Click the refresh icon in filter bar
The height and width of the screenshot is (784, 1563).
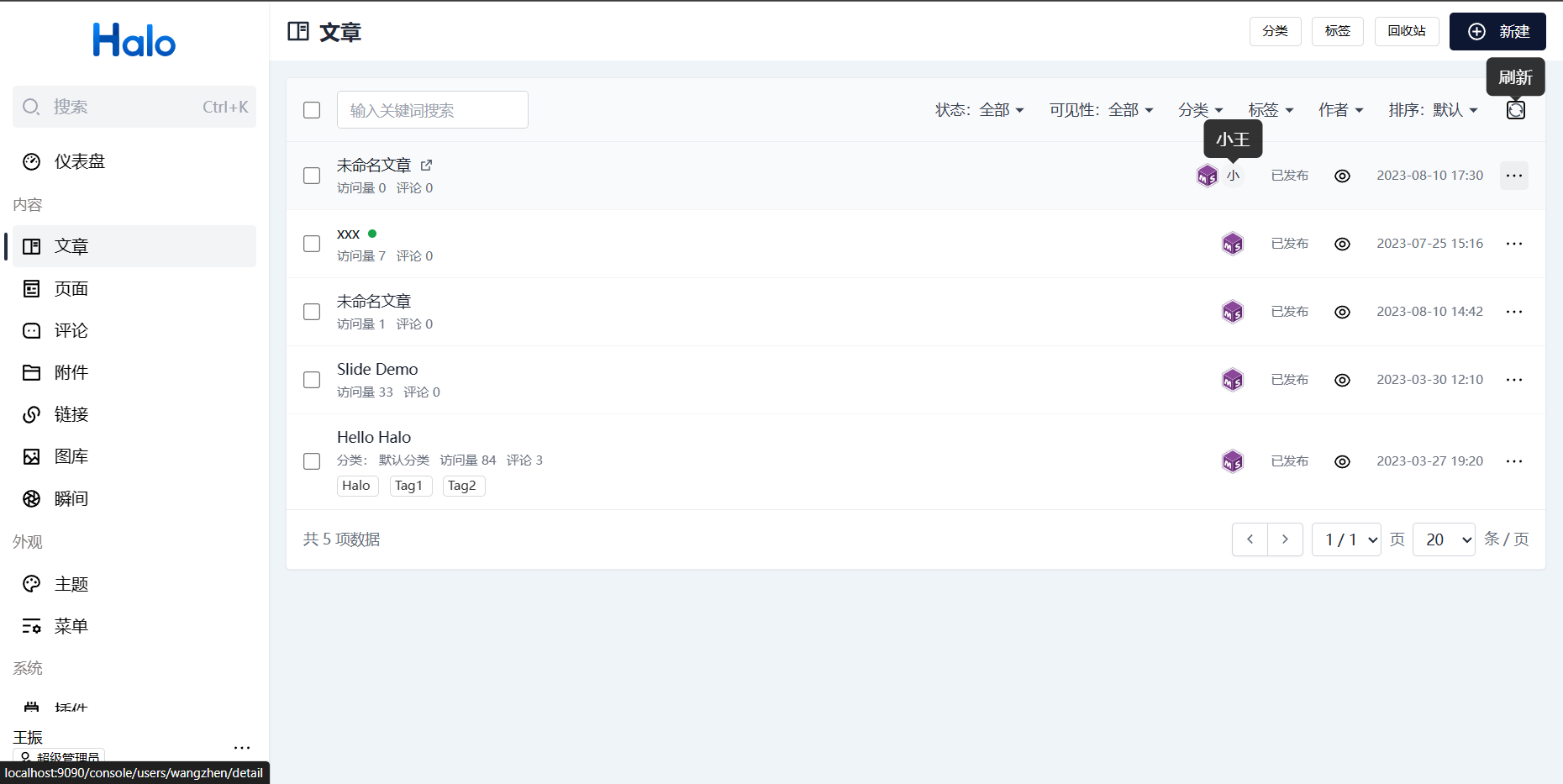coord(1515,110)
